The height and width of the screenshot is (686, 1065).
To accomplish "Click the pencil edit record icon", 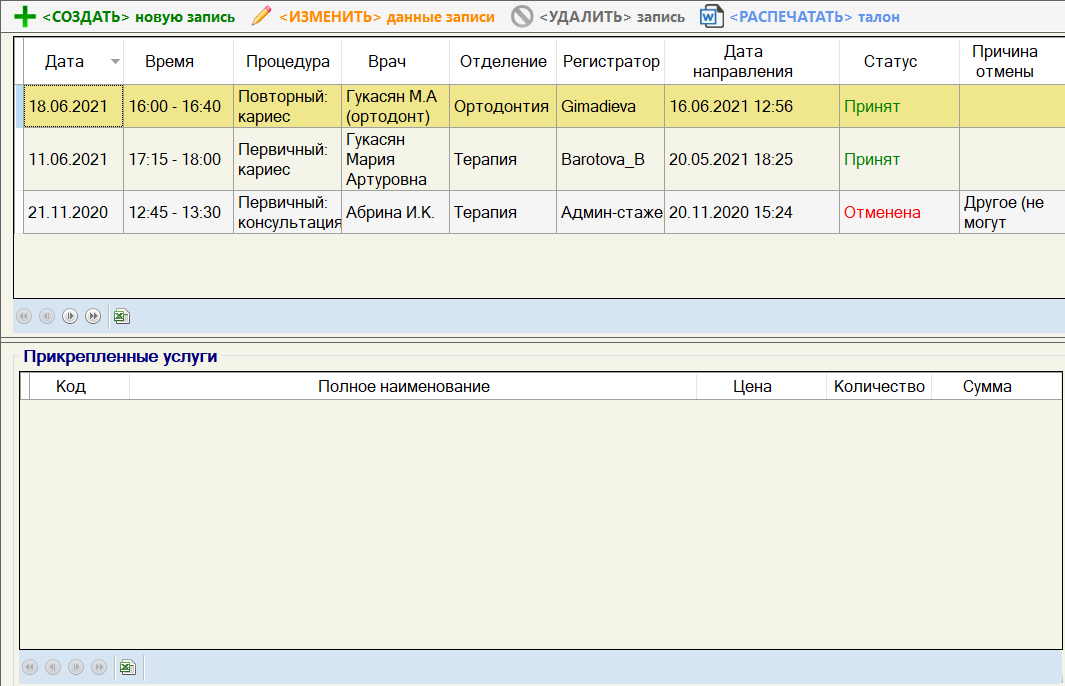I will click(262, 16).
